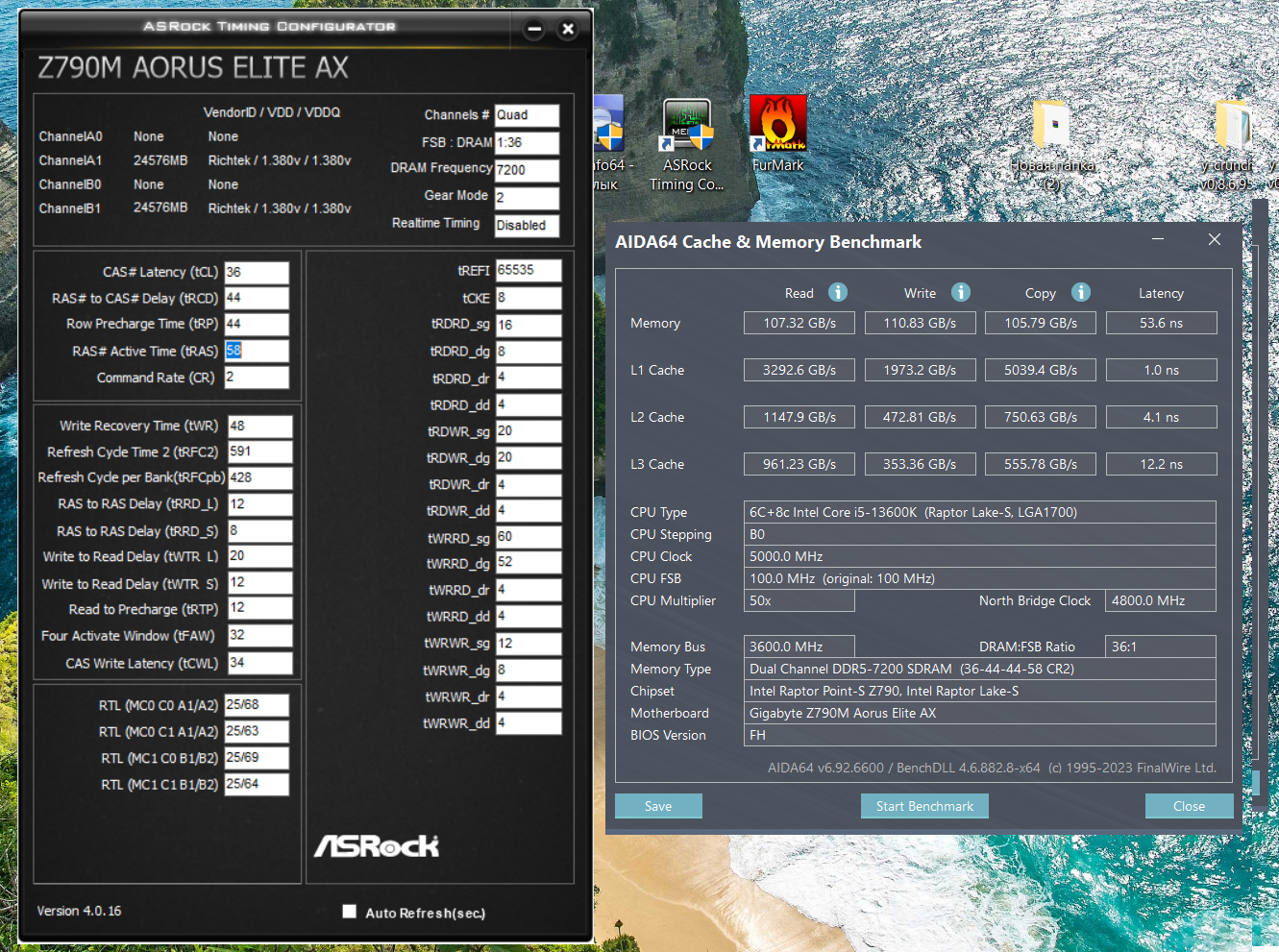Click the Write Recovery Time (tWR) field

pyautogui.click(x=260, y=426)
